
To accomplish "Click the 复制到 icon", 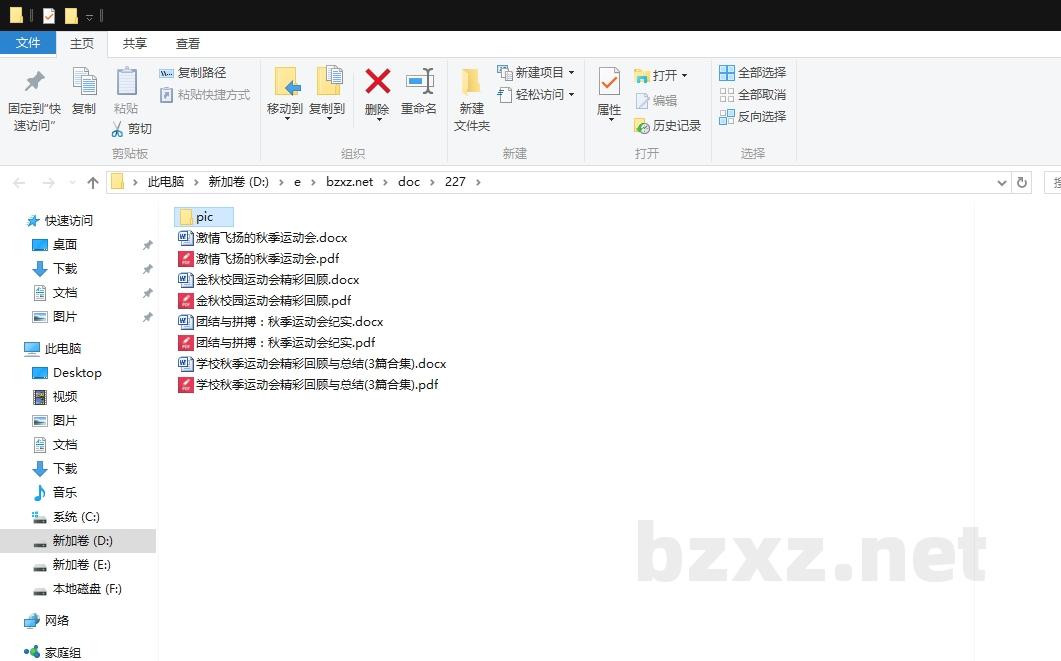I will click(327, 95).
